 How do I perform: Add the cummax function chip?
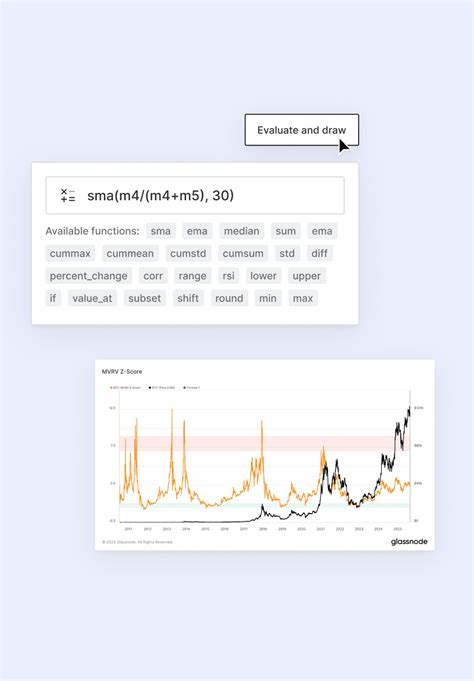(70, 253)
